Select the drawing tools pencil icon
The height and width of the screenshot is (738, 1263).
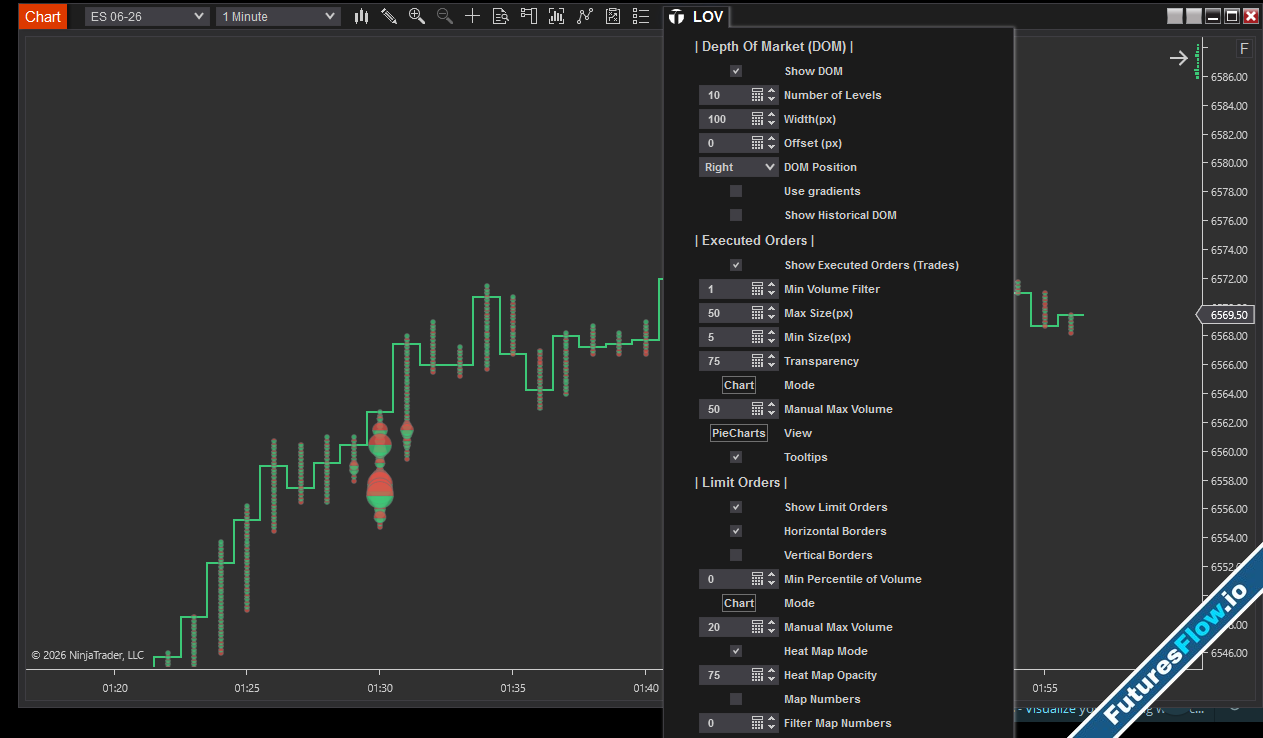coord(389,16)
